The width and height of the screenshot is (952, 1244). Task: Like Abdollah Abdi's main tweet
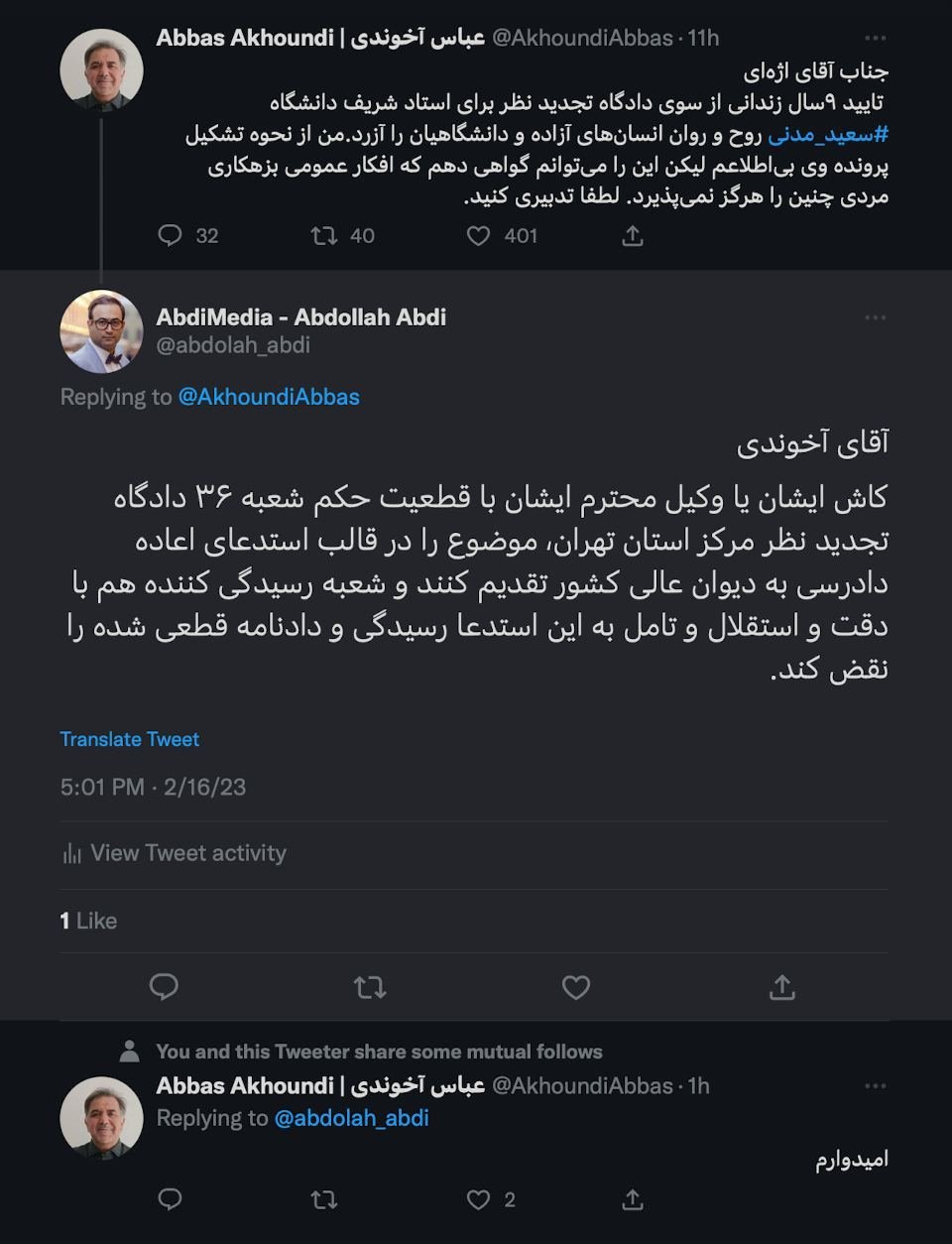coord(576,987)
